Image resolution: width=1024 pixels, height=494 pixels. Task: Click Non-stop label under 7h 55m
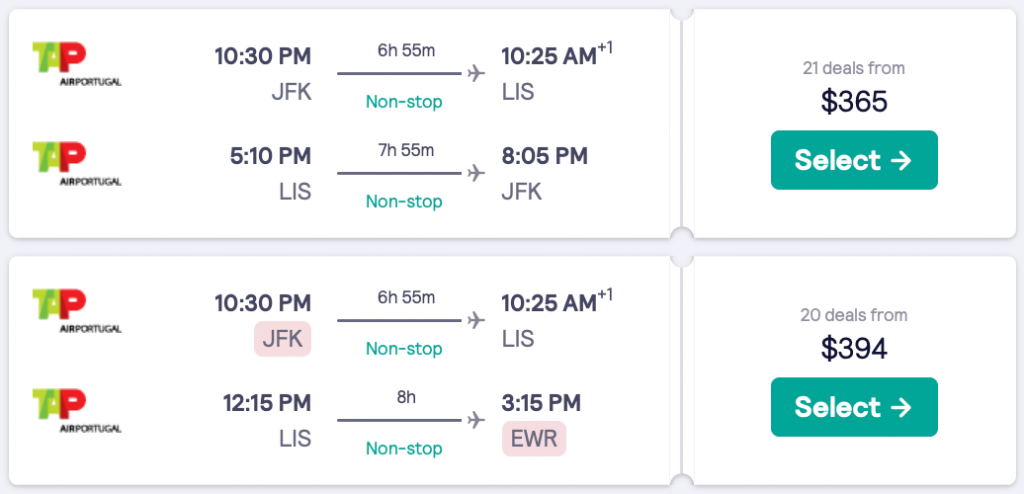tap(404, 202)
